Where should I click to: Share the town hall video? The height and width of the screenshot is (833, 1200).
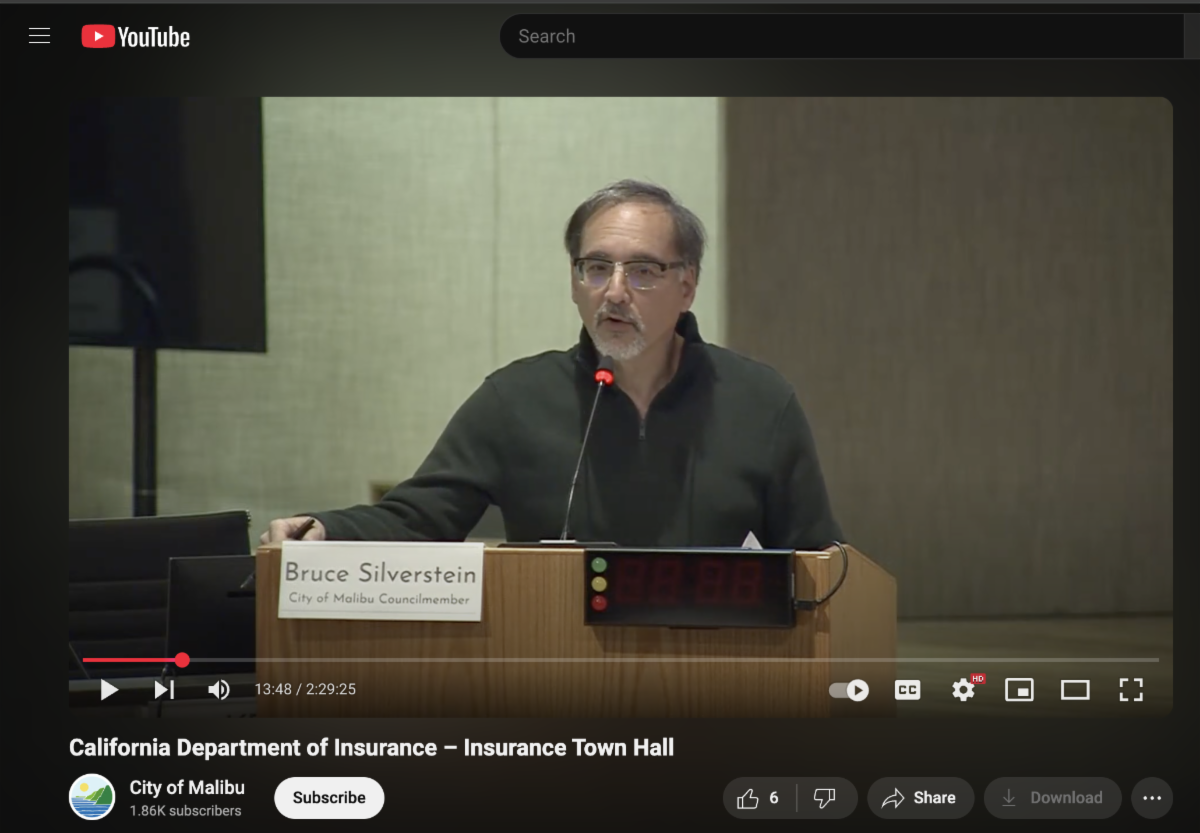pyautogui.click(x=920, y=798)
